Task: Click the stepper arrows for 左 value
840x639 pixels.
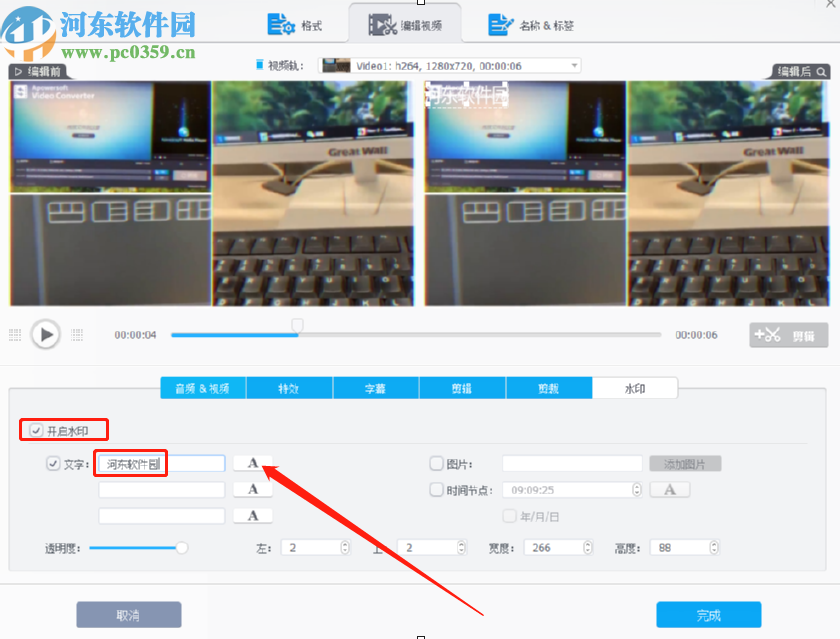Action: point(345,547)
